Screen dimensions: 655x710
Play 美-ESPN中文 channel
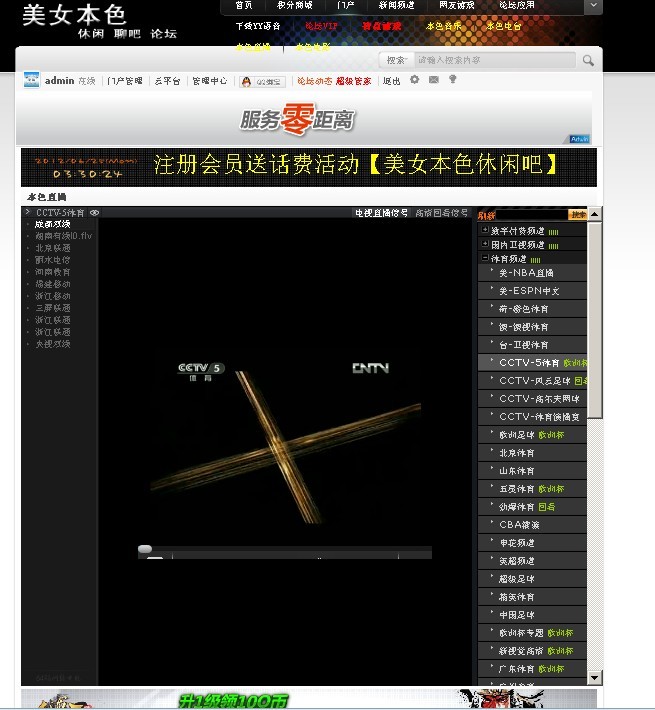pyautogui.click(x=532, y=291)
